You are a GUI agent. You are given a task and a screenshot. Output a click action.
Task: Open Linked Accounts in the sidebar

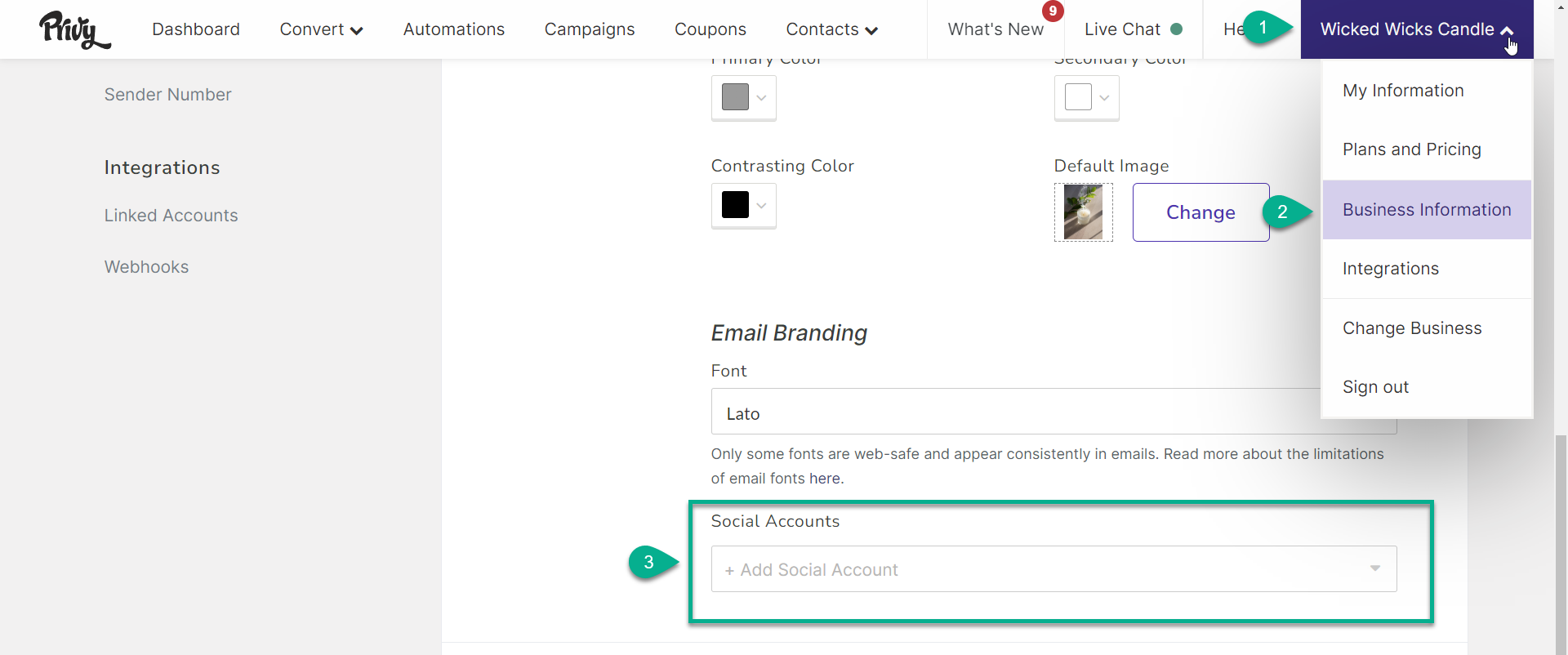(171, 216)
